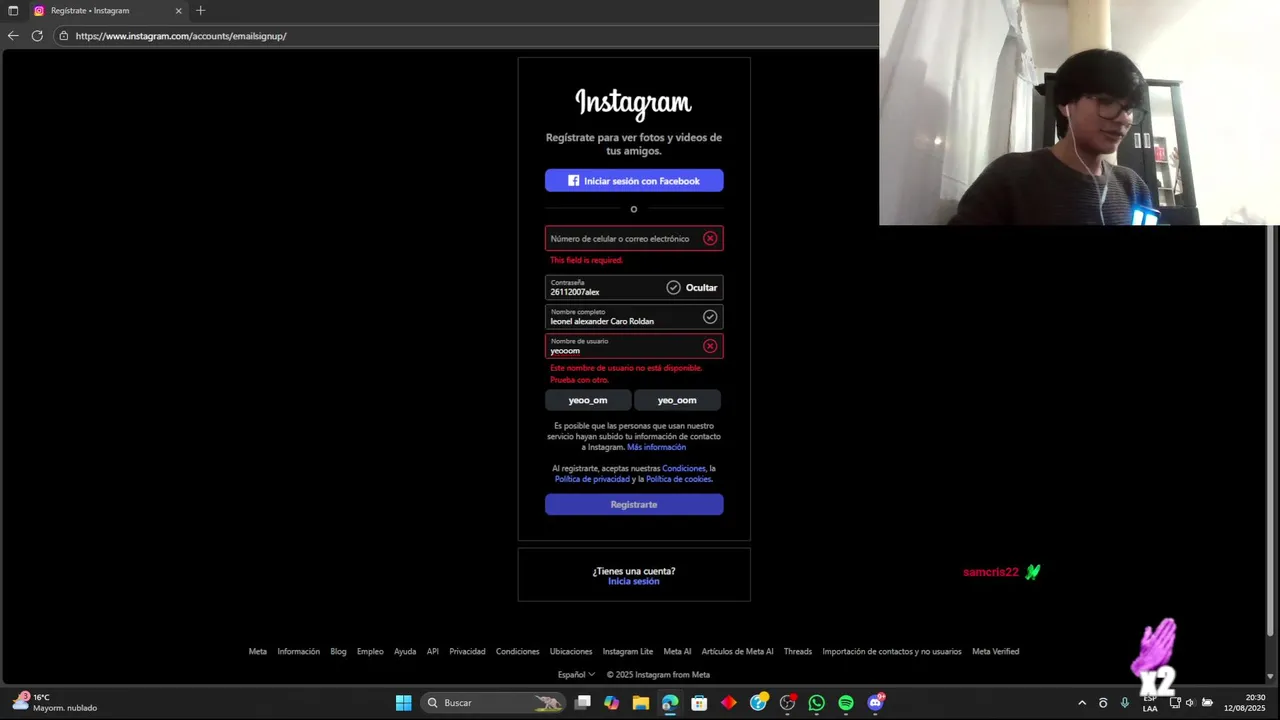
Task: Close the Regístrate Instagram tab
Action: point(179,11)
